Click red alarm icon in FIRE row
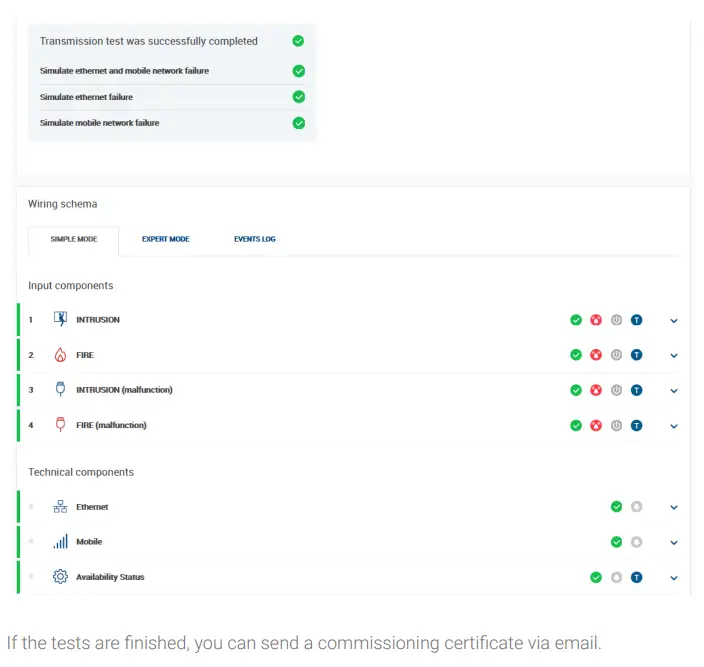The width and height of the screenshot is (704, 667). [596, 355]
